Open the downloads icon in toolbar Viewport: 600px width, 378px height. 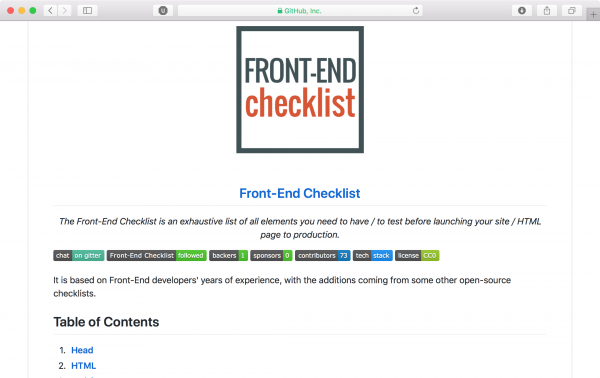coord(522,11)
